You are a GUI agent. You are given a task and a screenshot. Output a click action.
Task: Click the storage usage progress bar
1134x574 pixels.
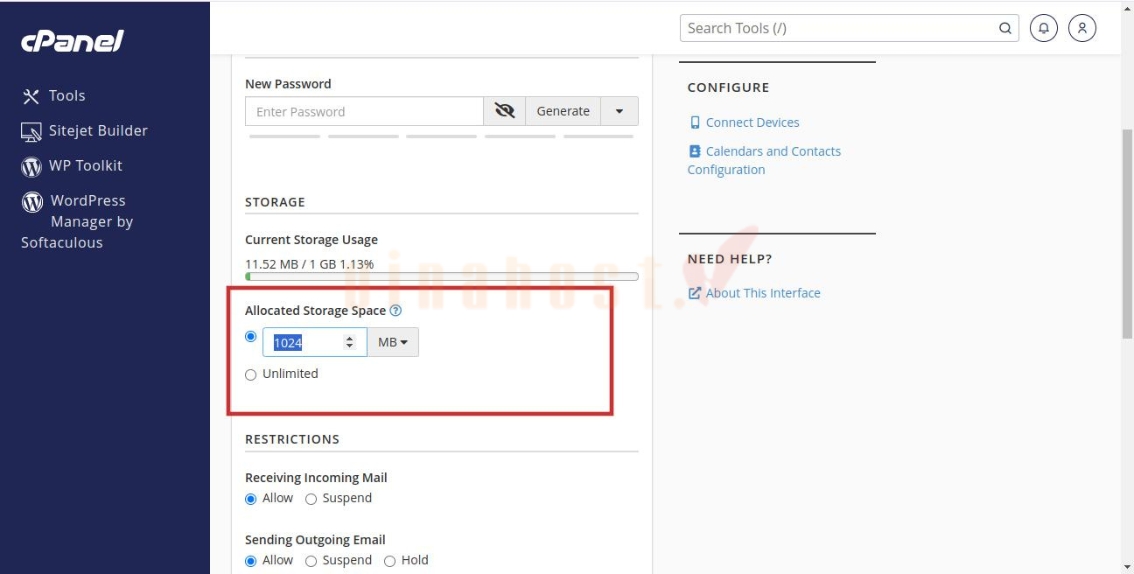pos(442,276)
